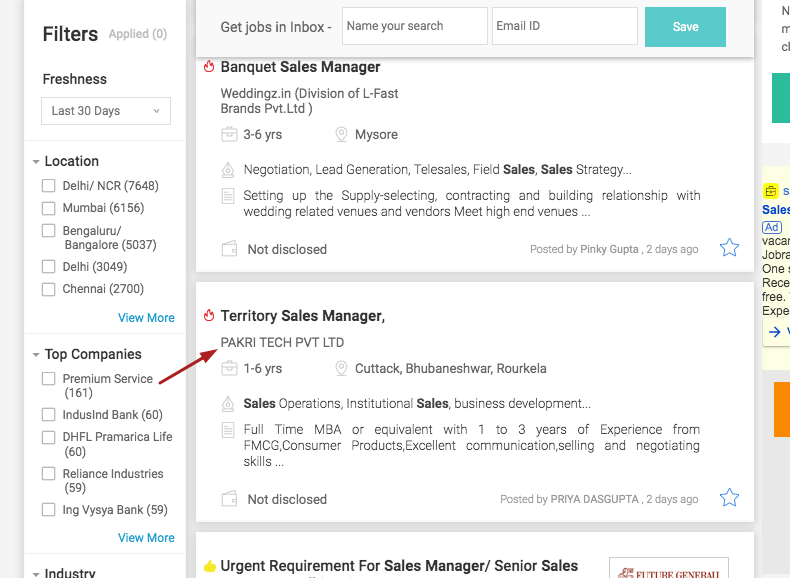
Task: Open the Freshness Last 30 Days dropdown
Action: 106,111
